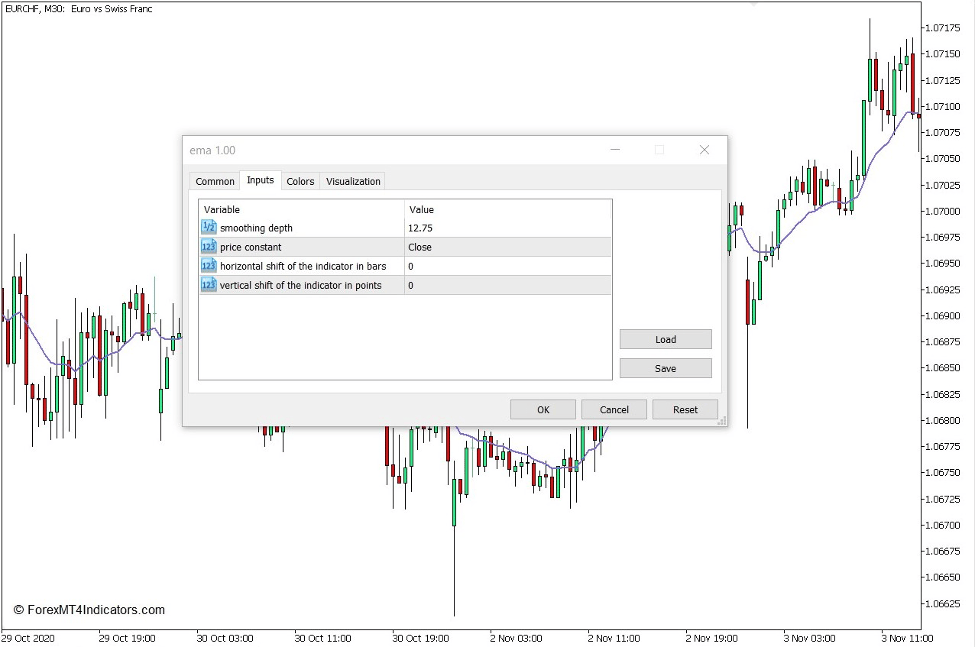Click the Load button
The width and height of the screenshot is (977, 647).
[665, 339]
